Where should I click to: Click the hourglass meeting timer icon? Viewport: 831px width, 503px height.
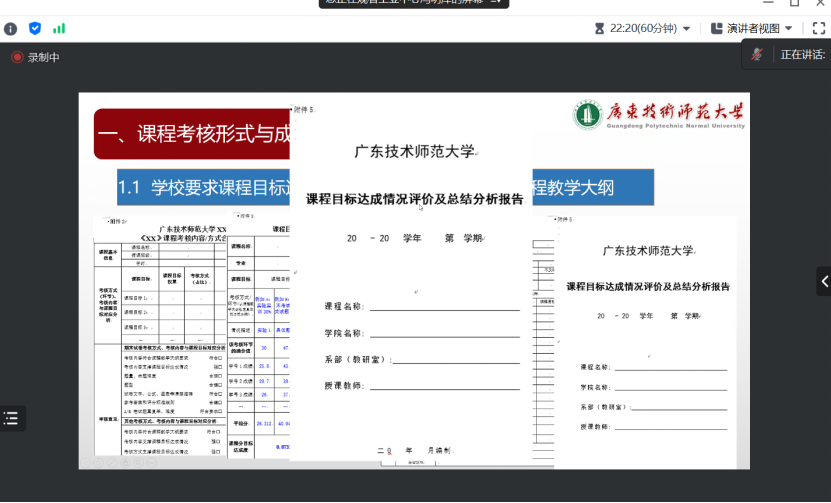pyautogui.click(x=598, y=28)
